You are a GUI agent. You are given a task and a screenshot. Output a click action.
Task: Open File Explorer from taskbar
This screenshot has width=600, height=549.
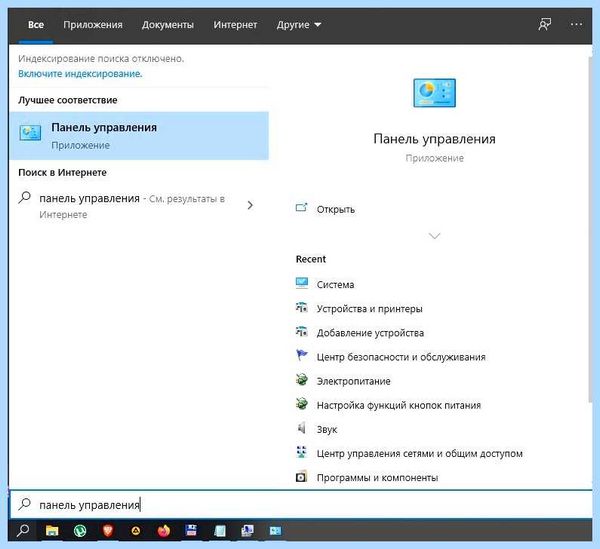[52, 530]
